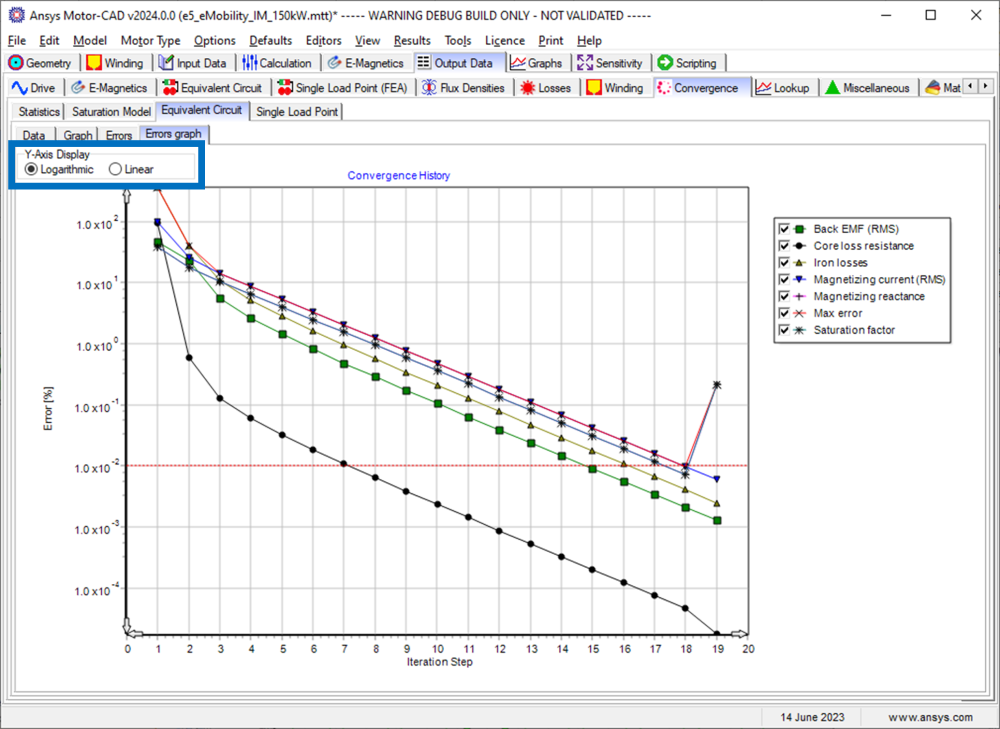Click the Calculation tab icon
Image resolution: width=1000 pixels, height=729 pixels.
pos(249,63)
